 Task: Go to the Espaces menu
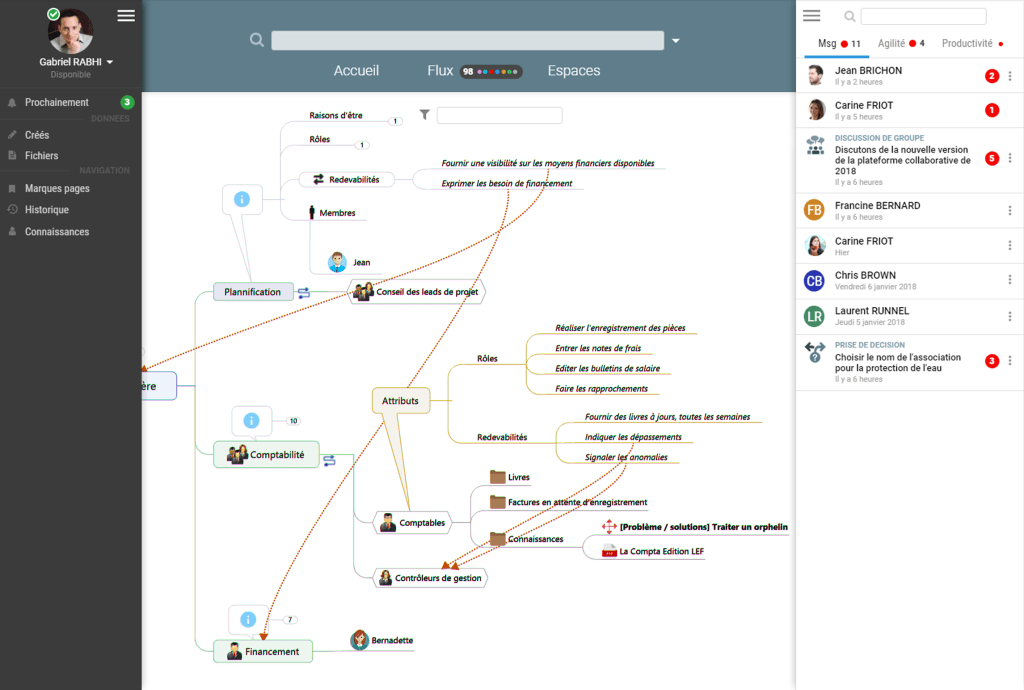[x=574, y=71]
